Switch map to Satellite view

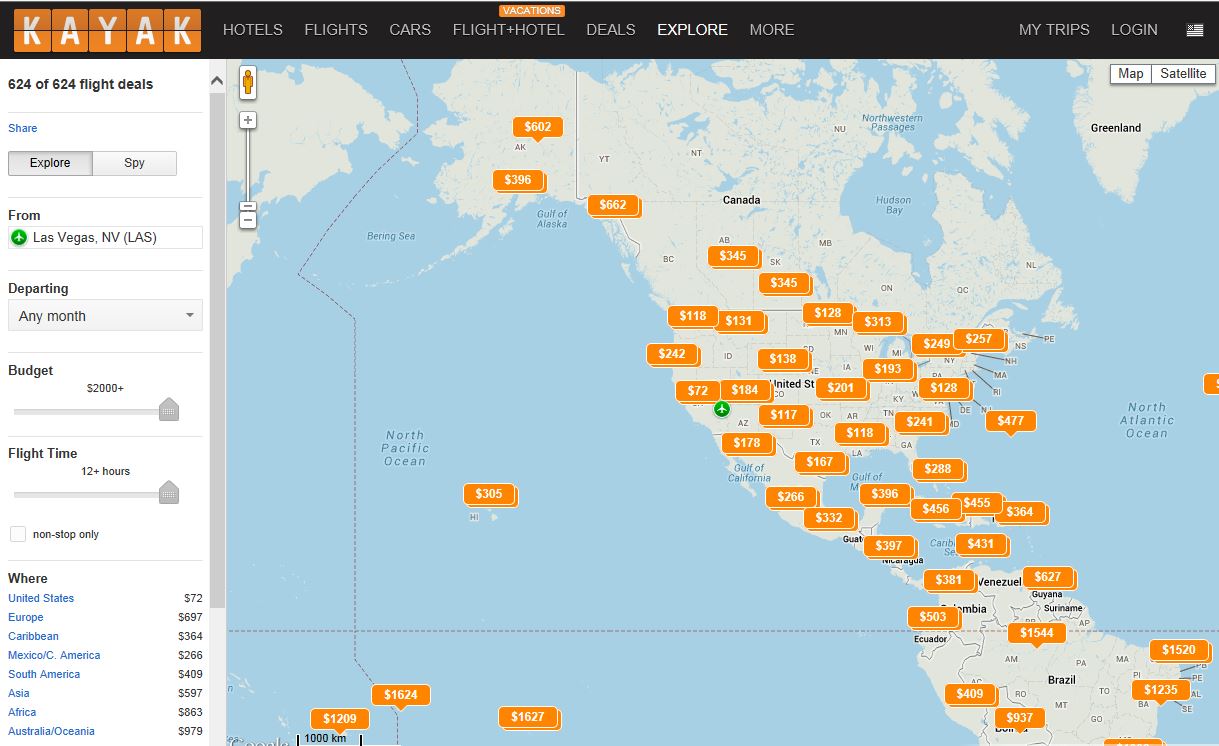pos(1183,74)
